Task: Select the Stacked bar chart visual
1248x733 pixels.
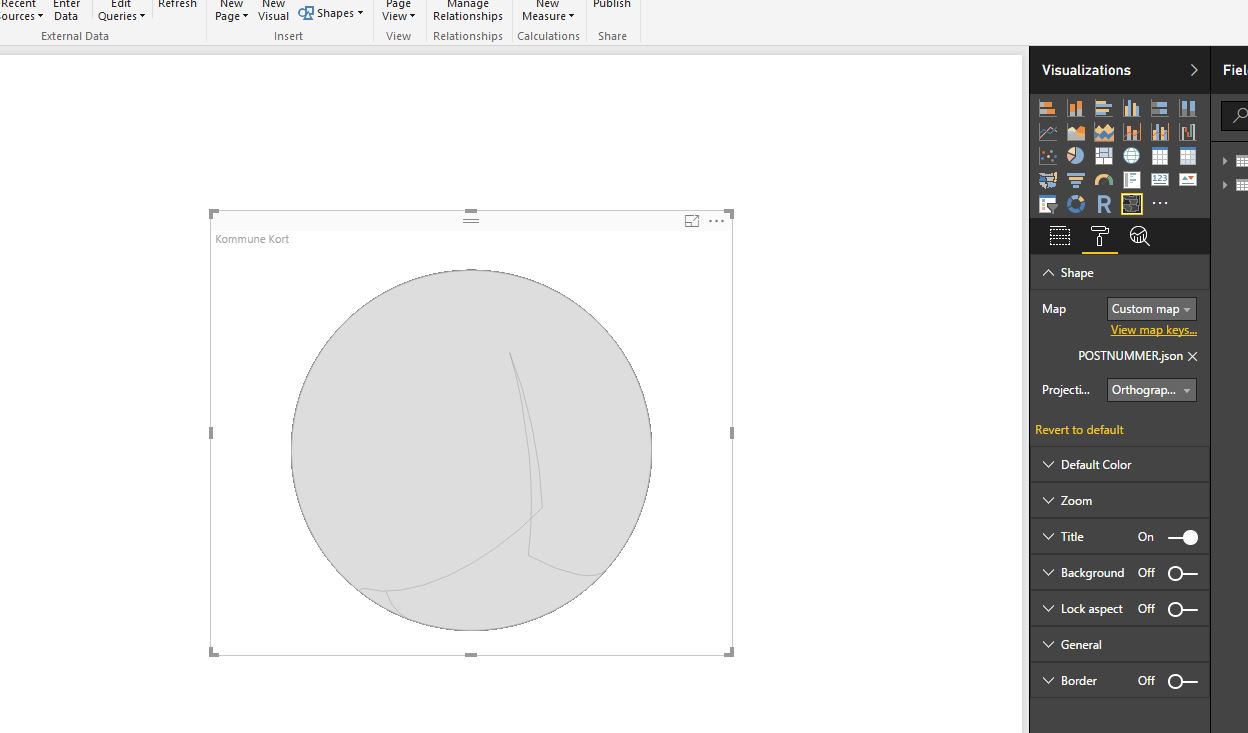Action: tap(1047, 108)
